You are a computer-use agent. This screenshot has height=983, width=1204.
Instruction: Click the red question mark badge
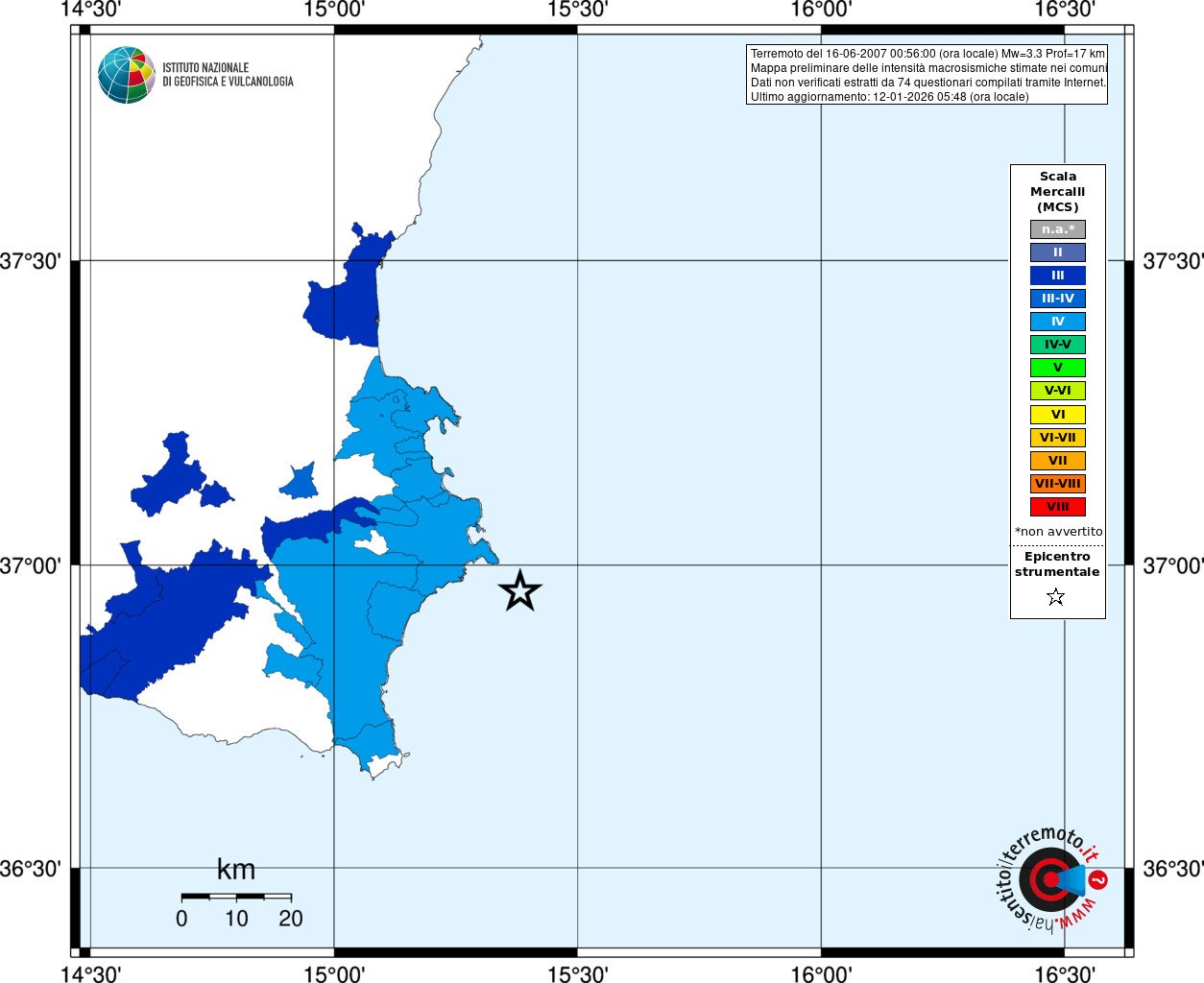tap(1098, 879)
